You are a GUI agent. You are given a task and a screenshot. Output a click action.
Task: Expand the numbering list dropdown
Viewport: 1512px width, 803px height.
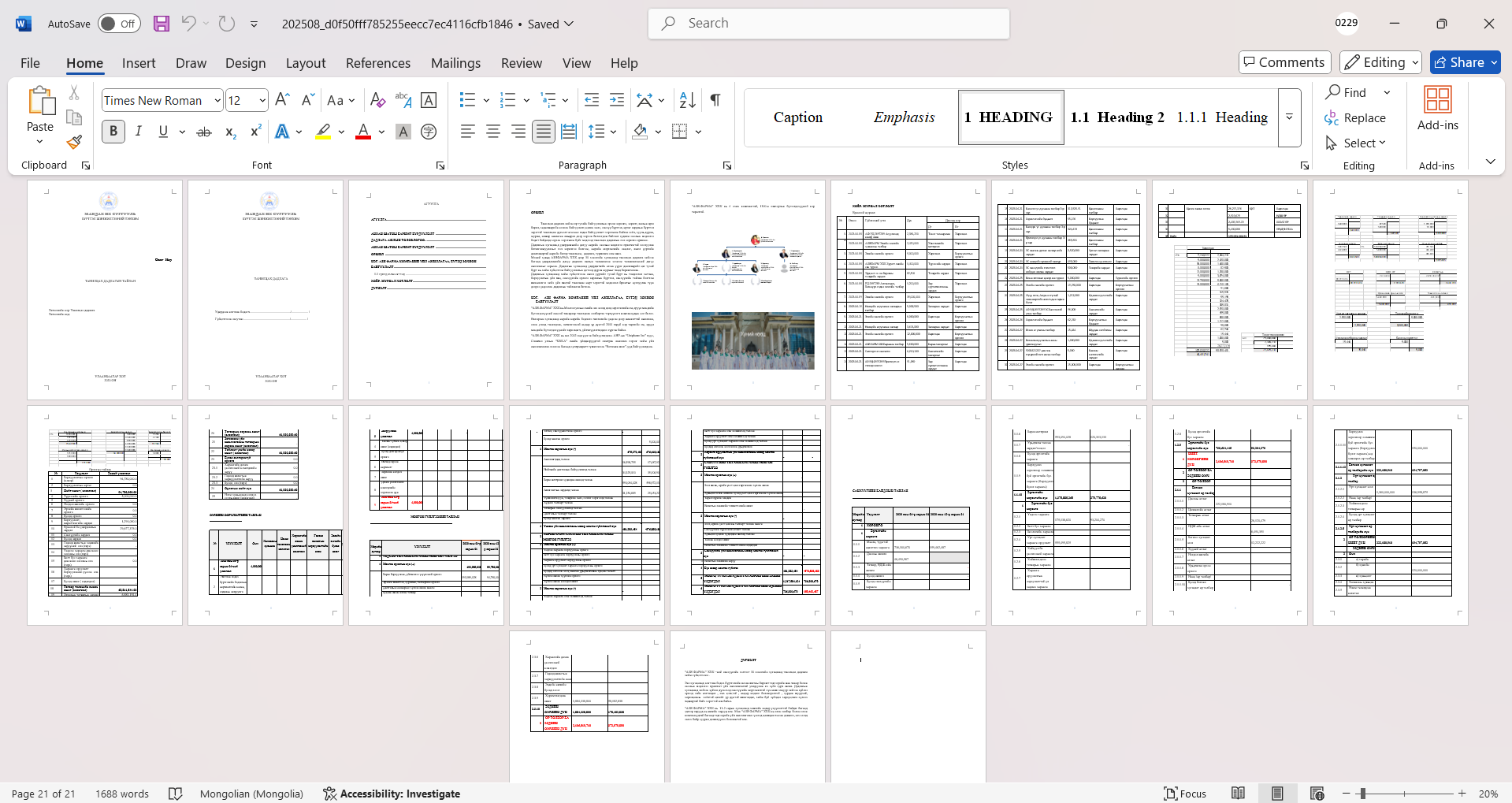coord(526,100)
